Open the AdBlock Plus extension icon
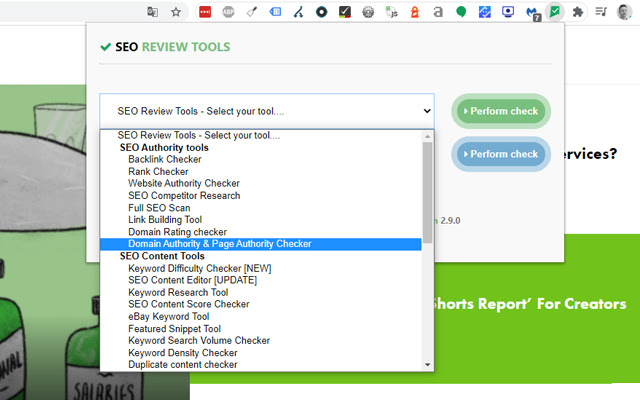The height and width of the screenshot is (400, 640). pyautogui.click(x=228, y=12)
